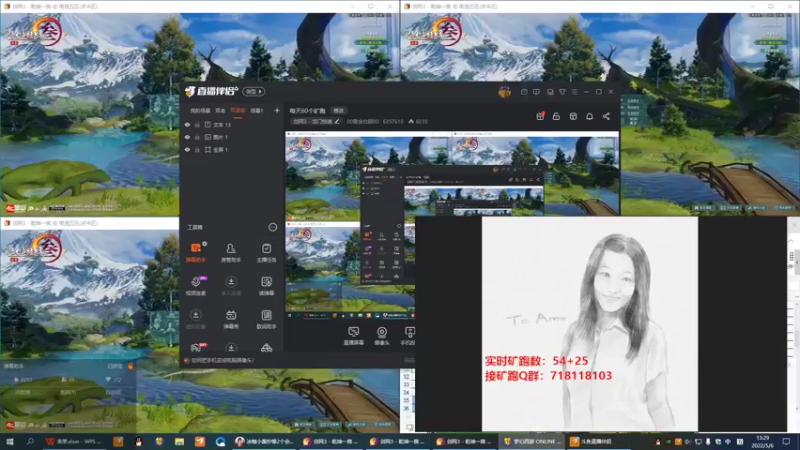The width and height of the screenshot is (800, 450).
Task: Add 直播弹幕 source below preview
Action: click(354, 336)
